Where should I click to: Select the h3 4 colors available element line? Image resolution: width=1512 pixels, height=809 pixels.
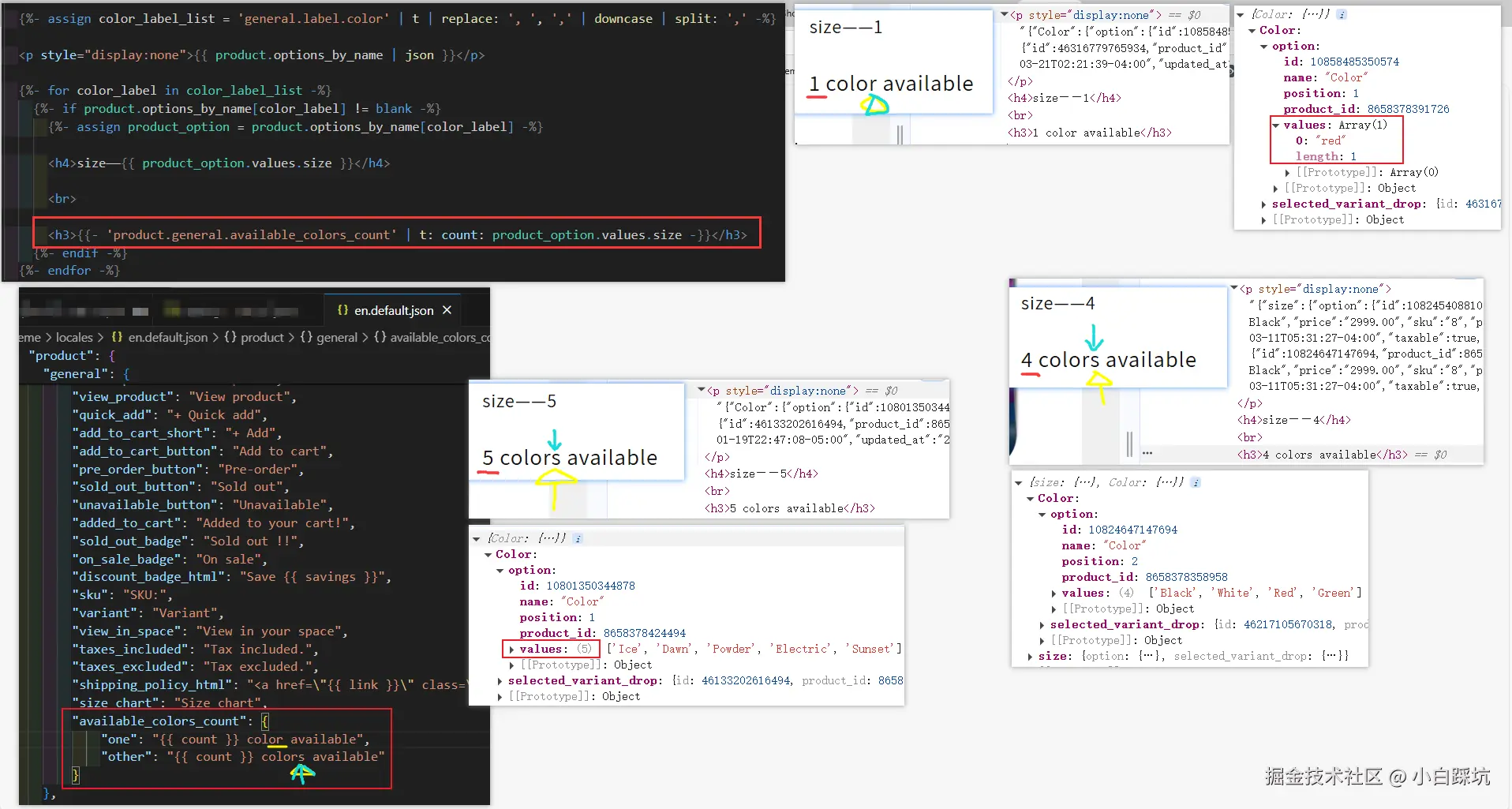[x=1322, y=455]
